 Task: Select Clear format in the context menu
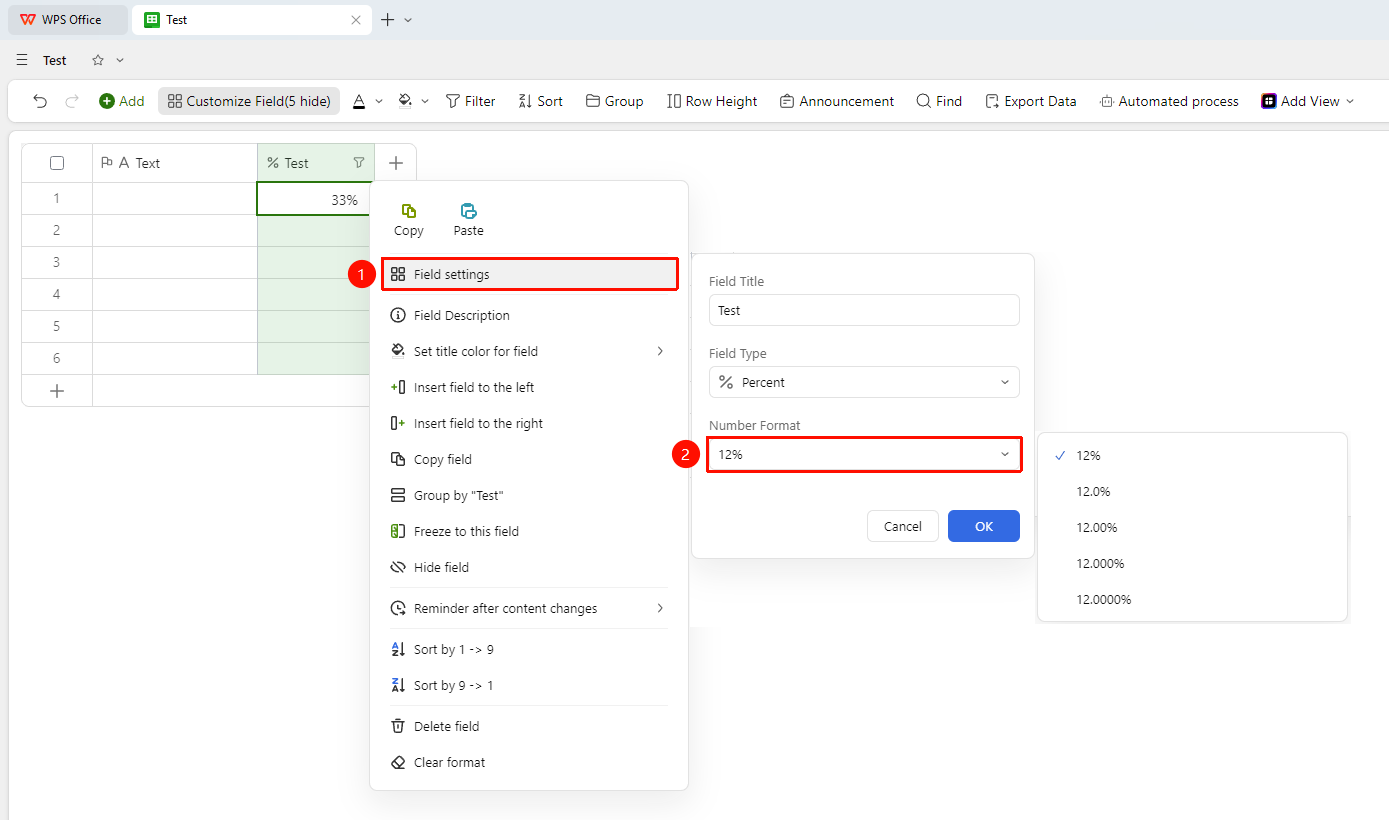click(x=528, y=762)
